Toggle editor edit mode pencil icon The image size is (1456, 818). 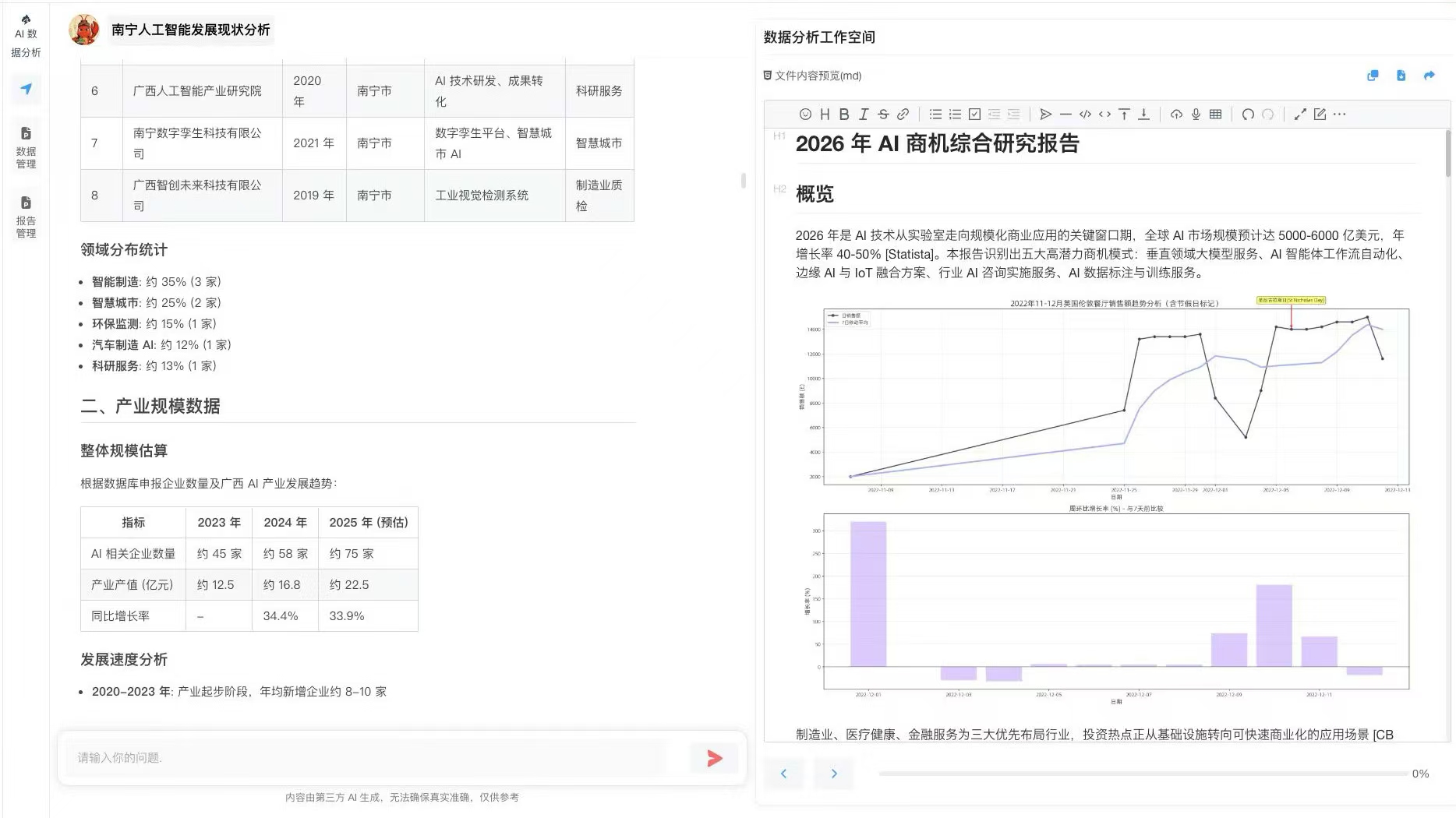pyautogui.click(x=1320, y=115)
